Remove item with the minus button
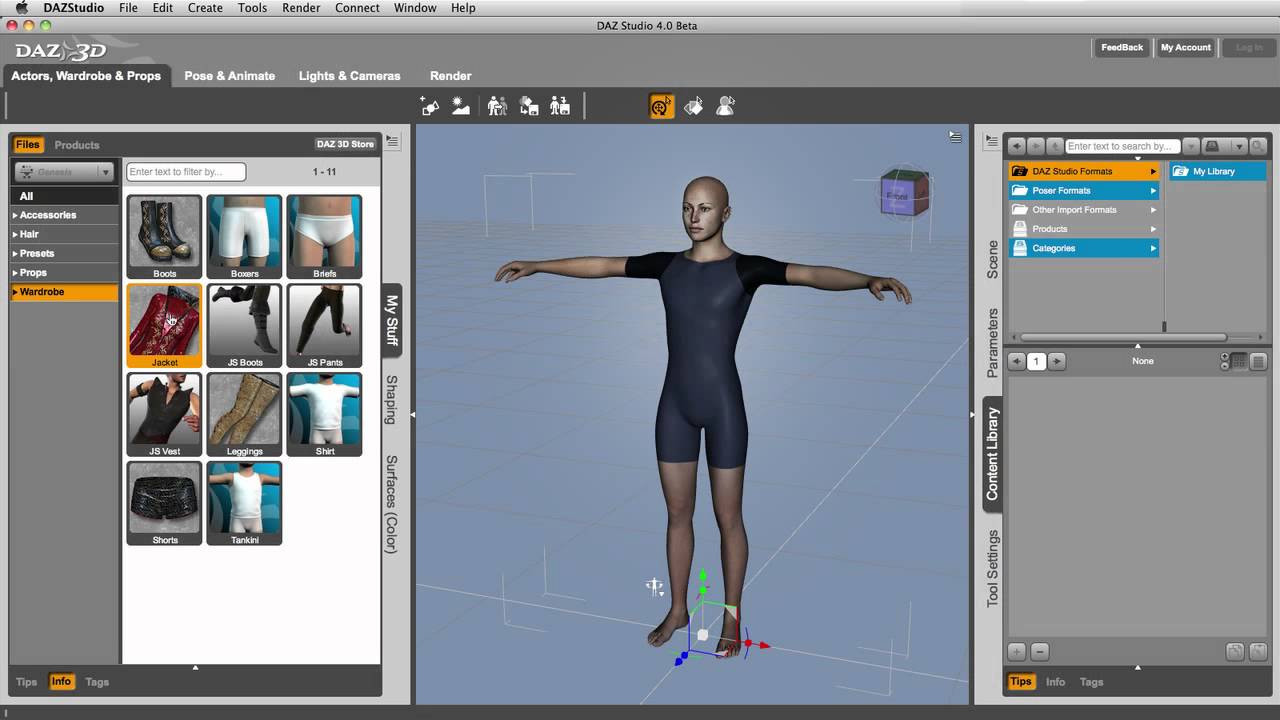 [x=1039, y=652]
